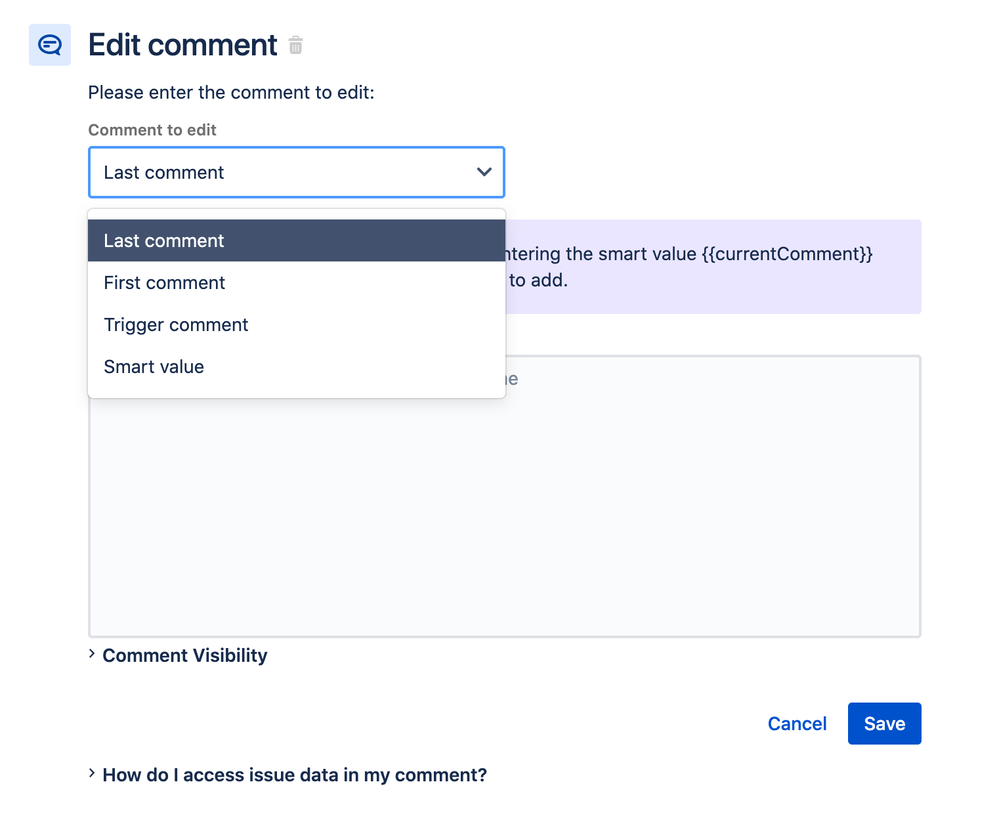
Task: Open the Comment to edit select field
Action: 280,172
